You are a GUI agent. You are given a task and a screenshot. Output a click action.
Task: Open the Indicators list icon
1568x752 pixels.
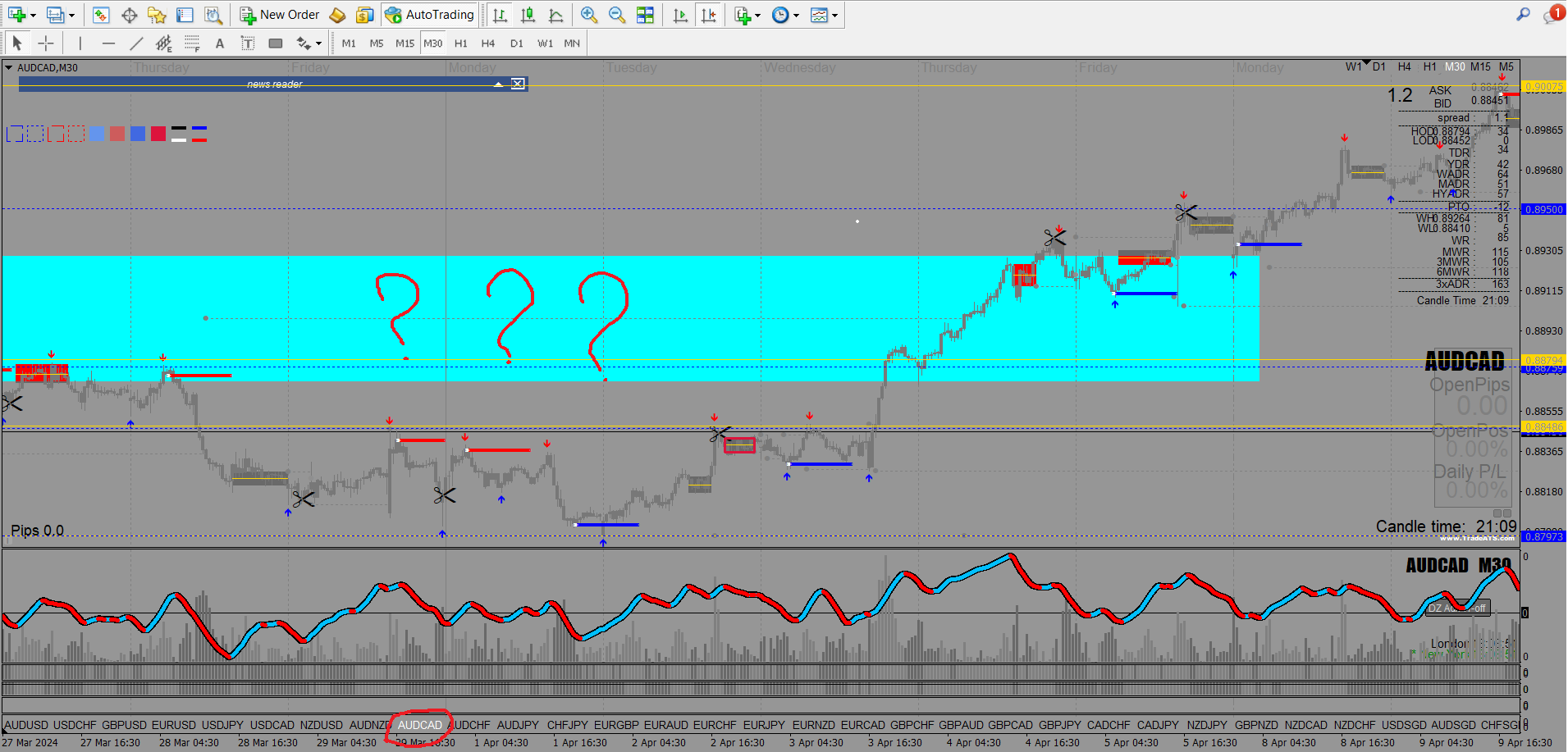click(743, 15)
